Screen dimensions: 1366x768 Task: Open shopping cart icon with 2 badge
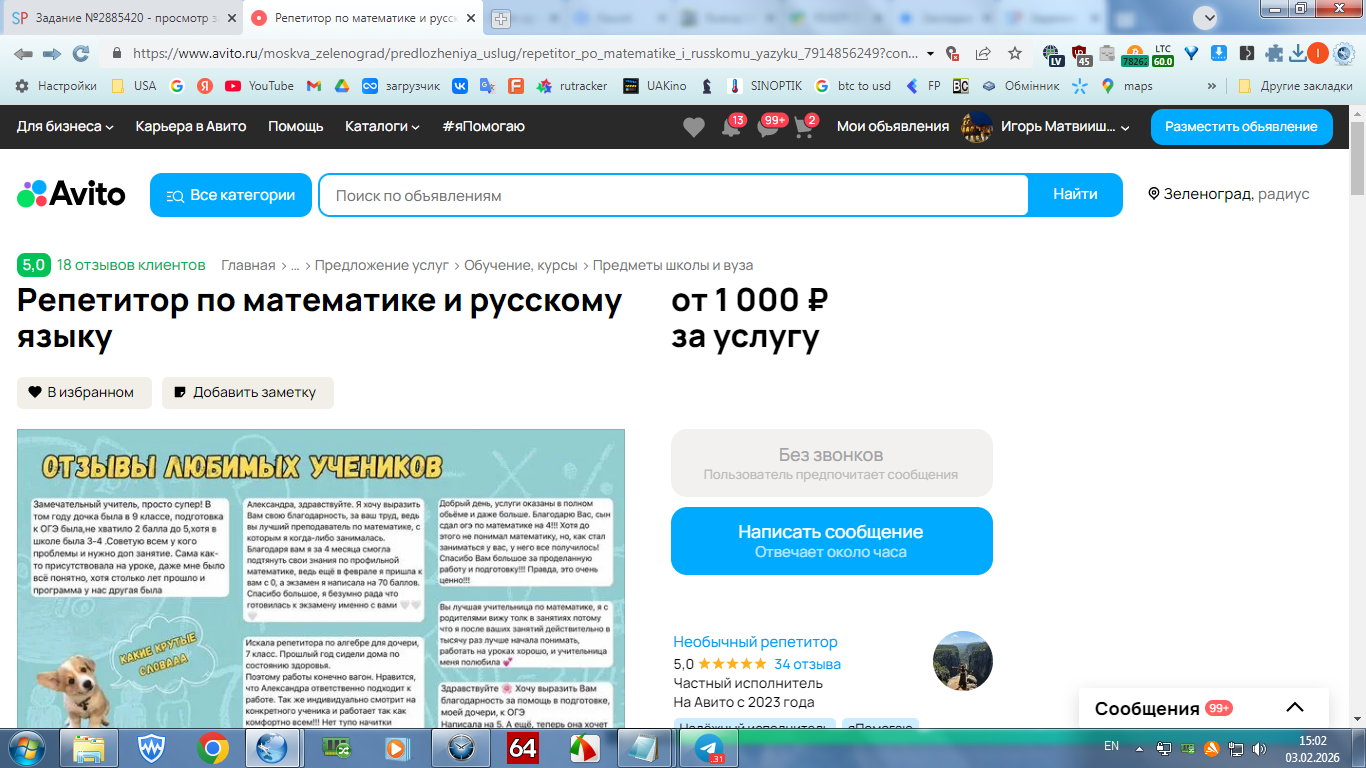(803, 127)
